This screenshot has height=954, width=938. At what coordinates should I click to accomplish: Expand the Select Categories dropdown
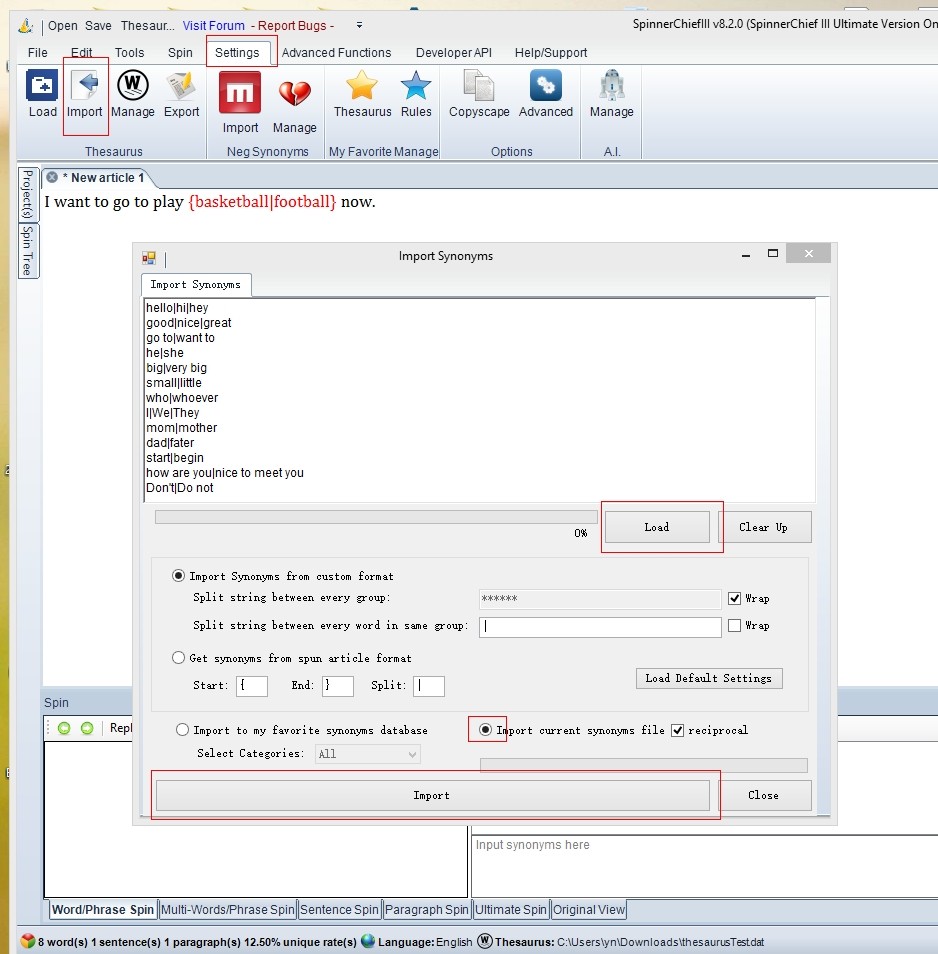pyautogui.click(x=368, y=754)
